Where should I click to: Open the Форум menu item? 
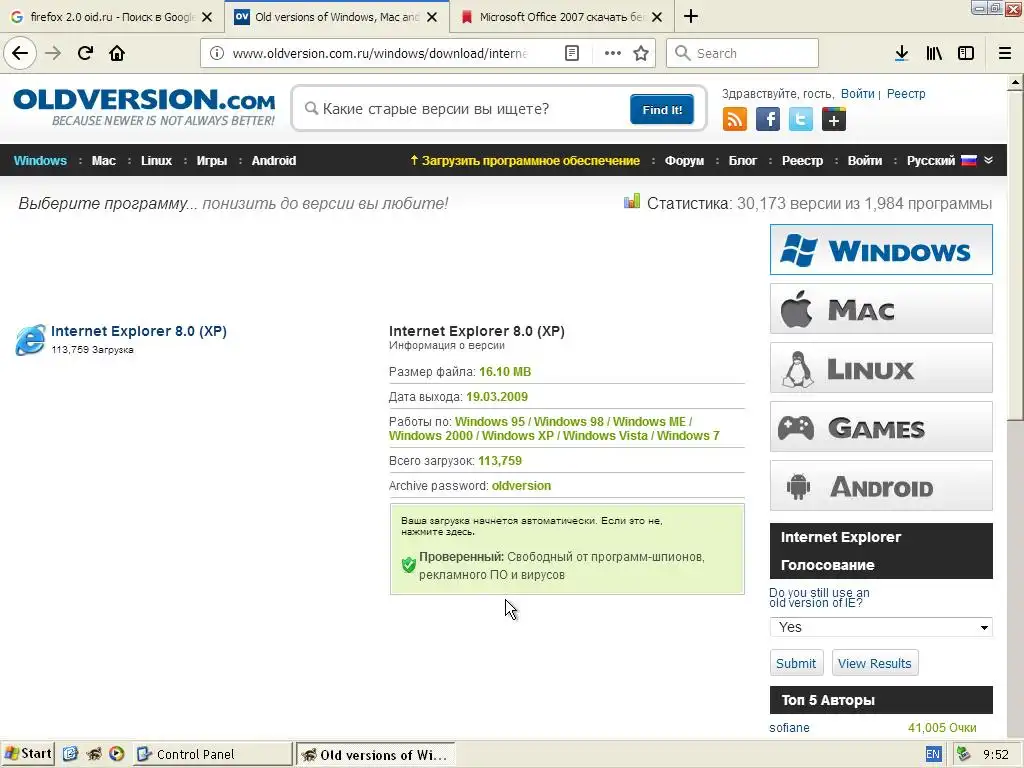[684, 161]
